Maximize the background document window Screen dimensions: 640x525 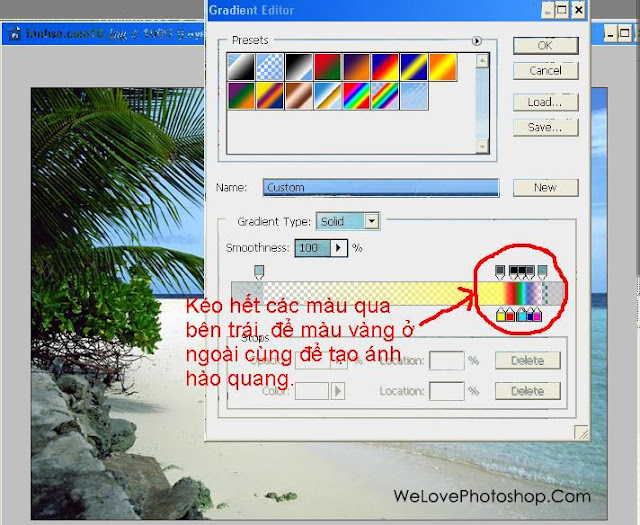[624, 34]
